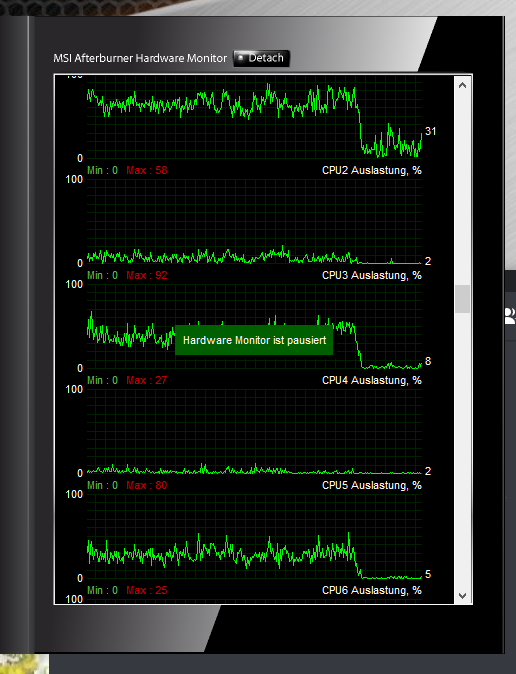Click the hardware monitor scrollbar thumb
This screenshot has height=674, width=516.
point(463,299)
